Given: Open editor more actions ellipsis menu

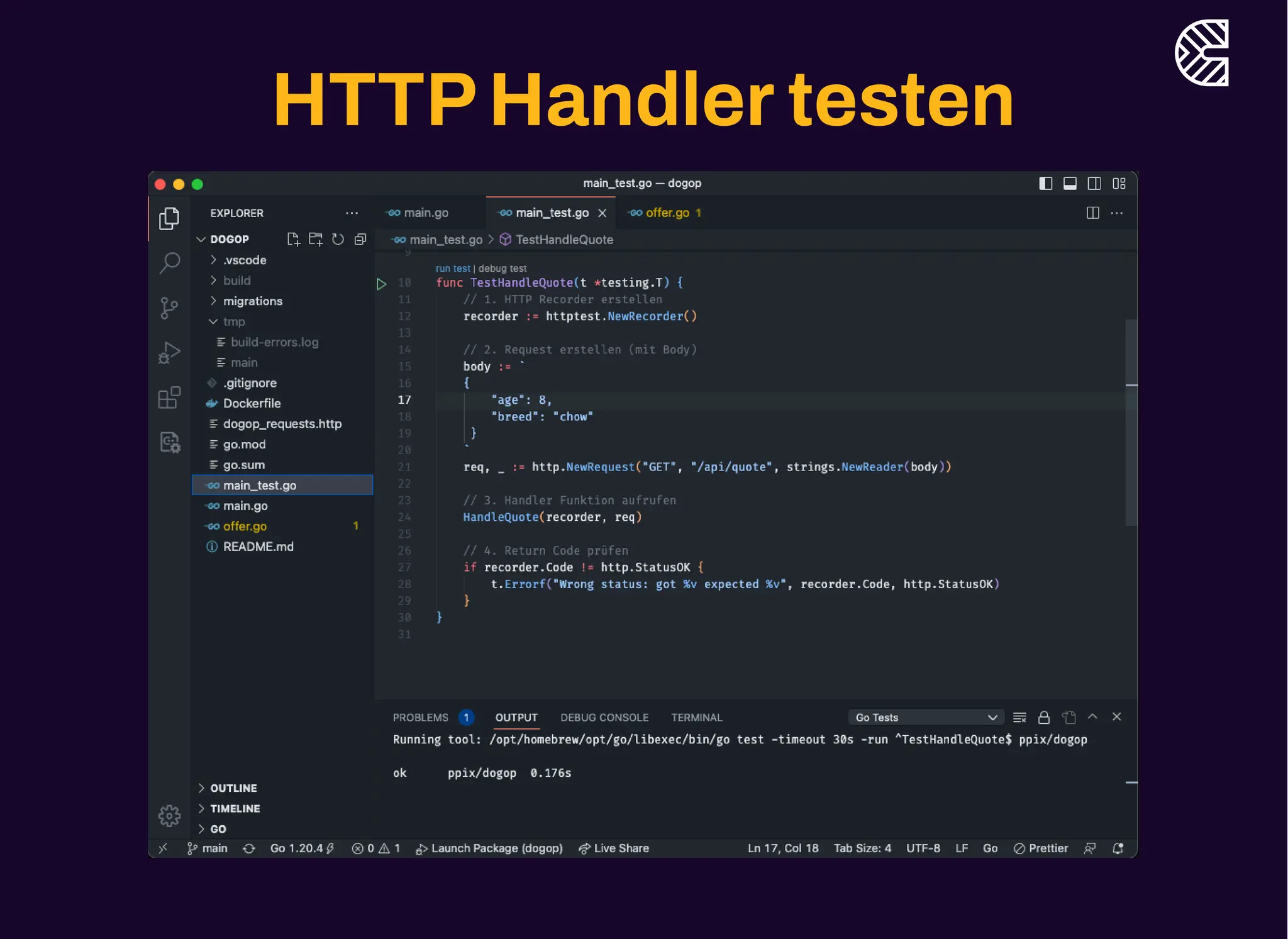Looking at the screenshot, I should [x=1117, y=213].
